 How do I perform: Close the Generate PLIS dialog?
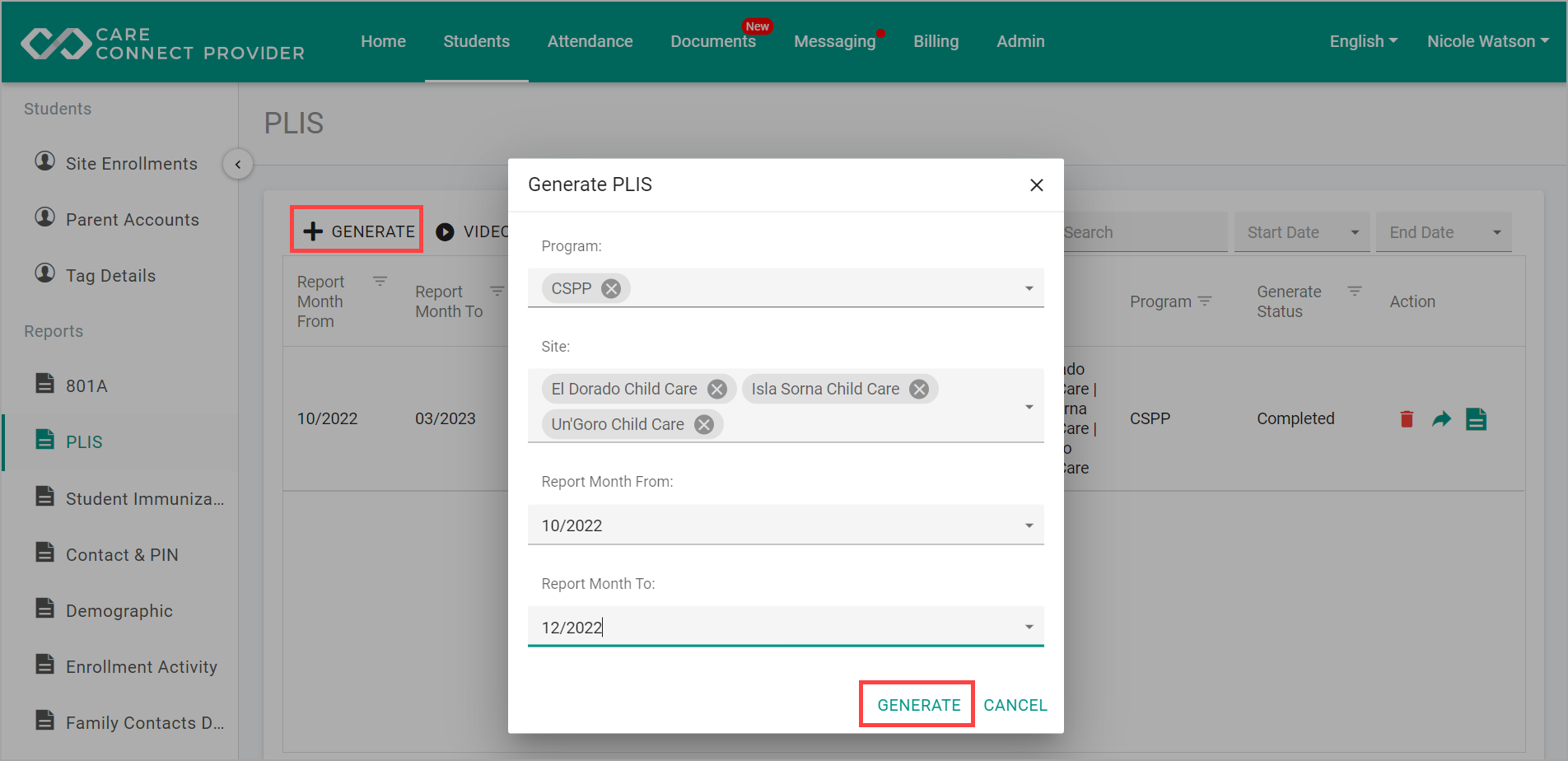click(1037, 185)
